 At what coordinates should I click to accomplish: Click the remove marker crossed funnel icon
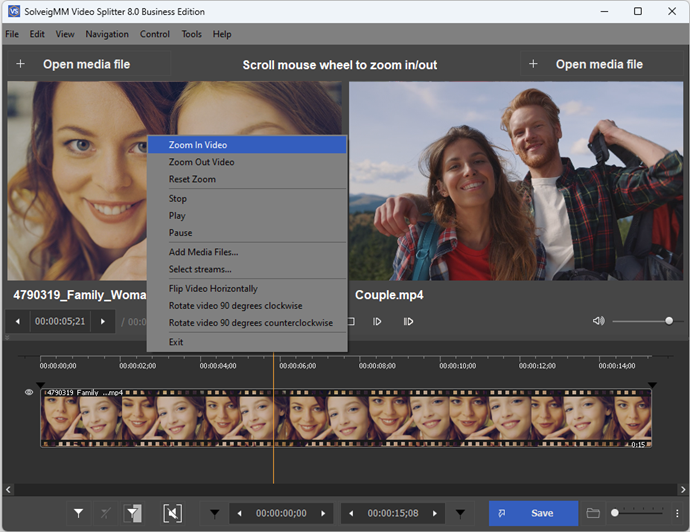click(x=106, y=513)
